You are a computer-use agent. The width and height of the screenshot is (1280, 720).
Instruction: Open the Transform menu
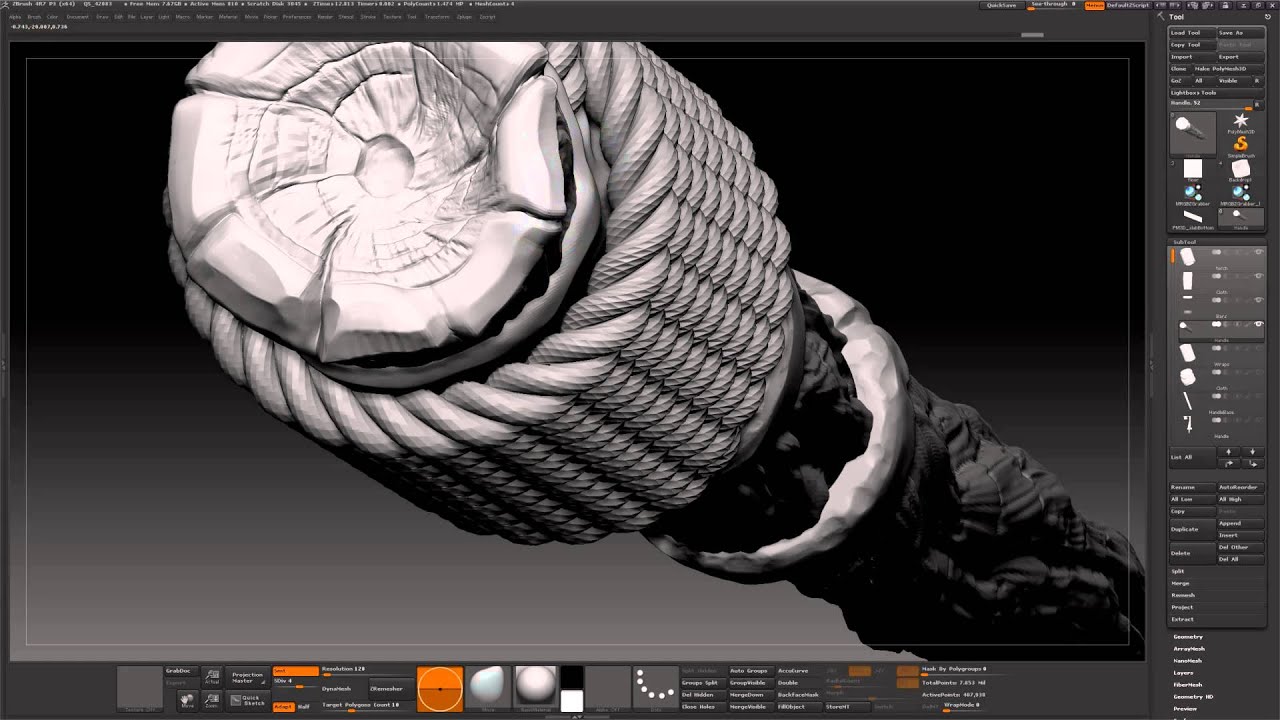(437, 17)
